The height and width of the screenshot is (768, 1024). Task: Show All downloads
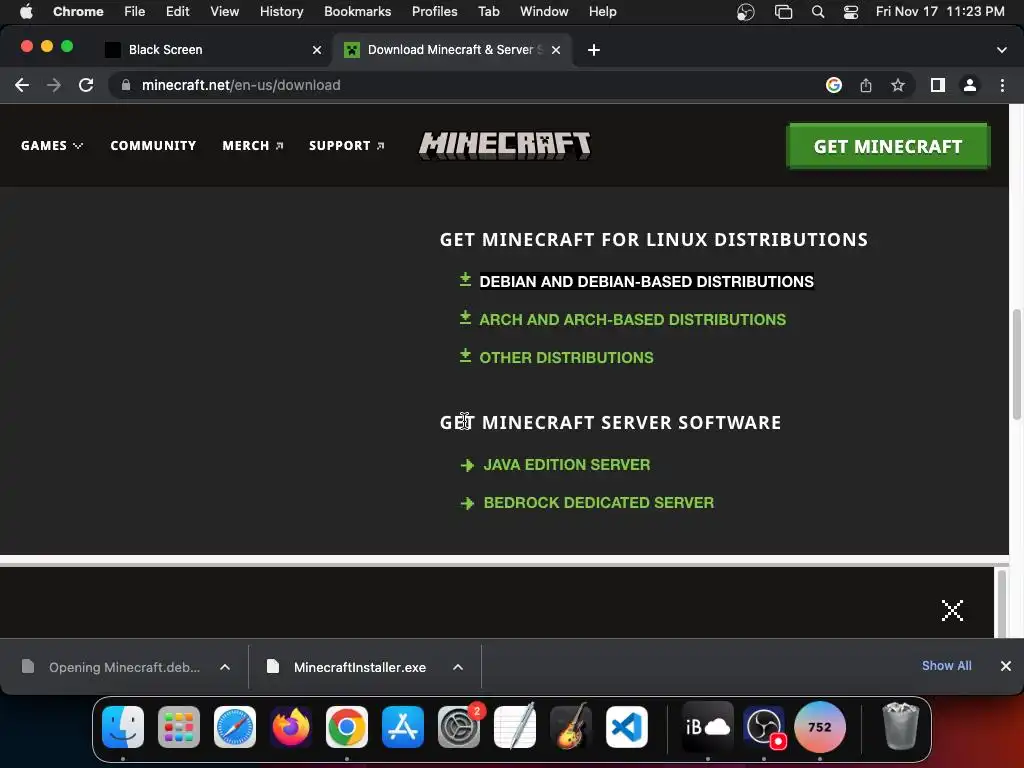(x=946, y=665)
